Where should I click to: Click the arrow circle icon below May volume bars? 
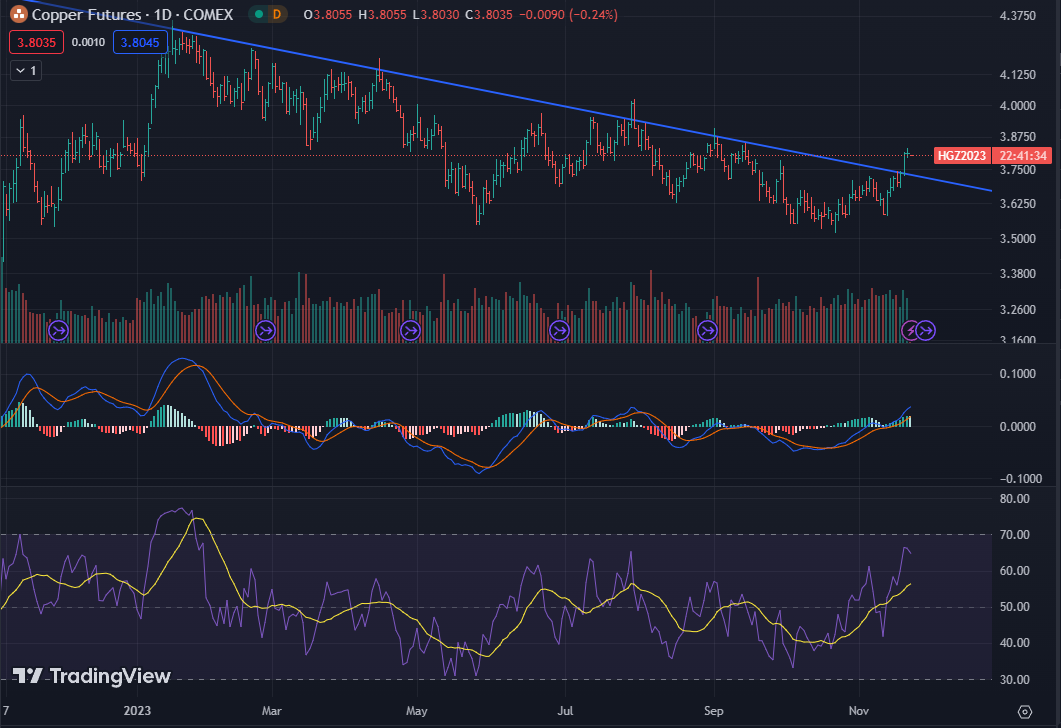point(410,330)
